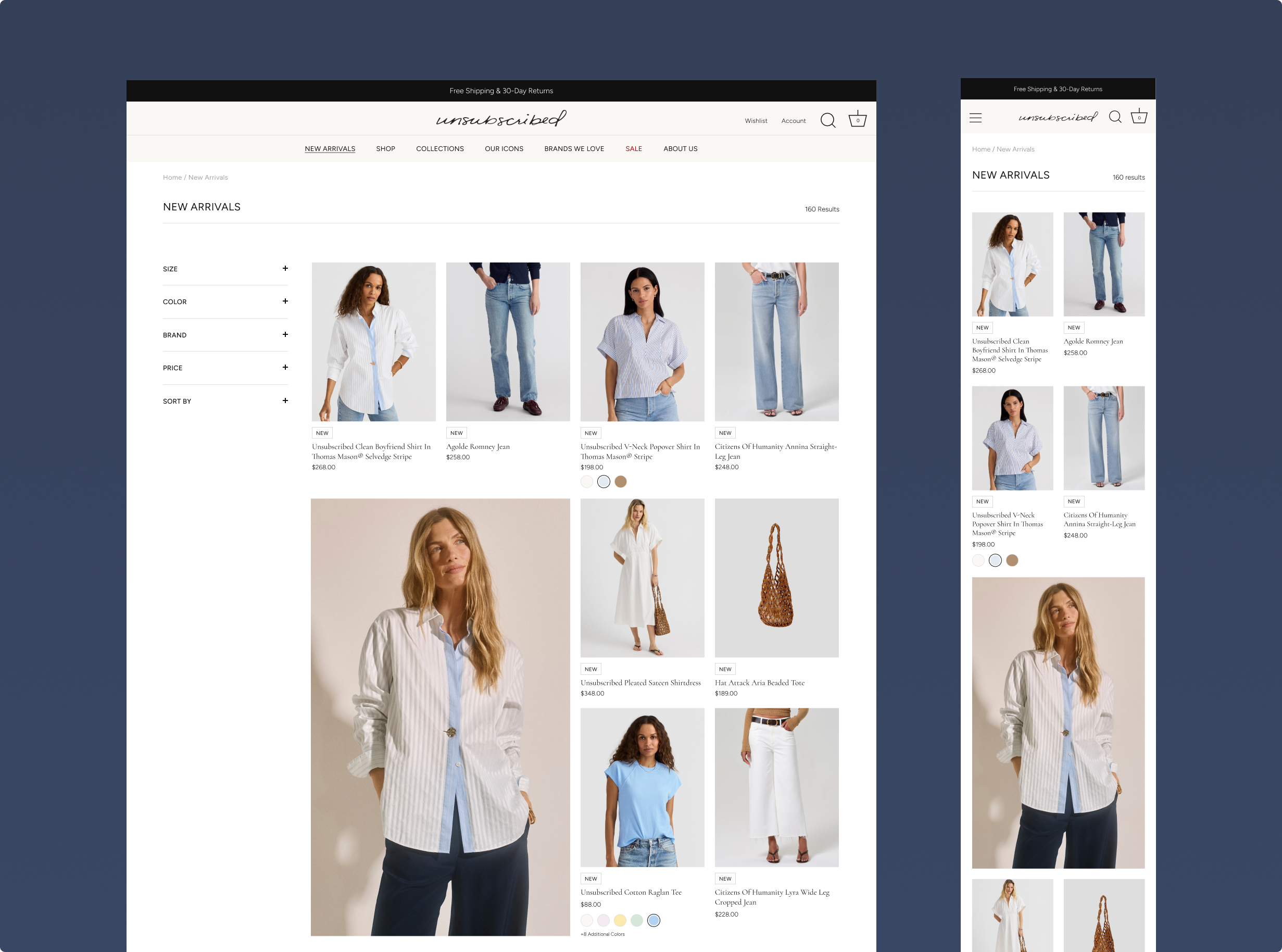Choose yellow swatch for Cotton Raglan Tee

[x=620, y=920]
